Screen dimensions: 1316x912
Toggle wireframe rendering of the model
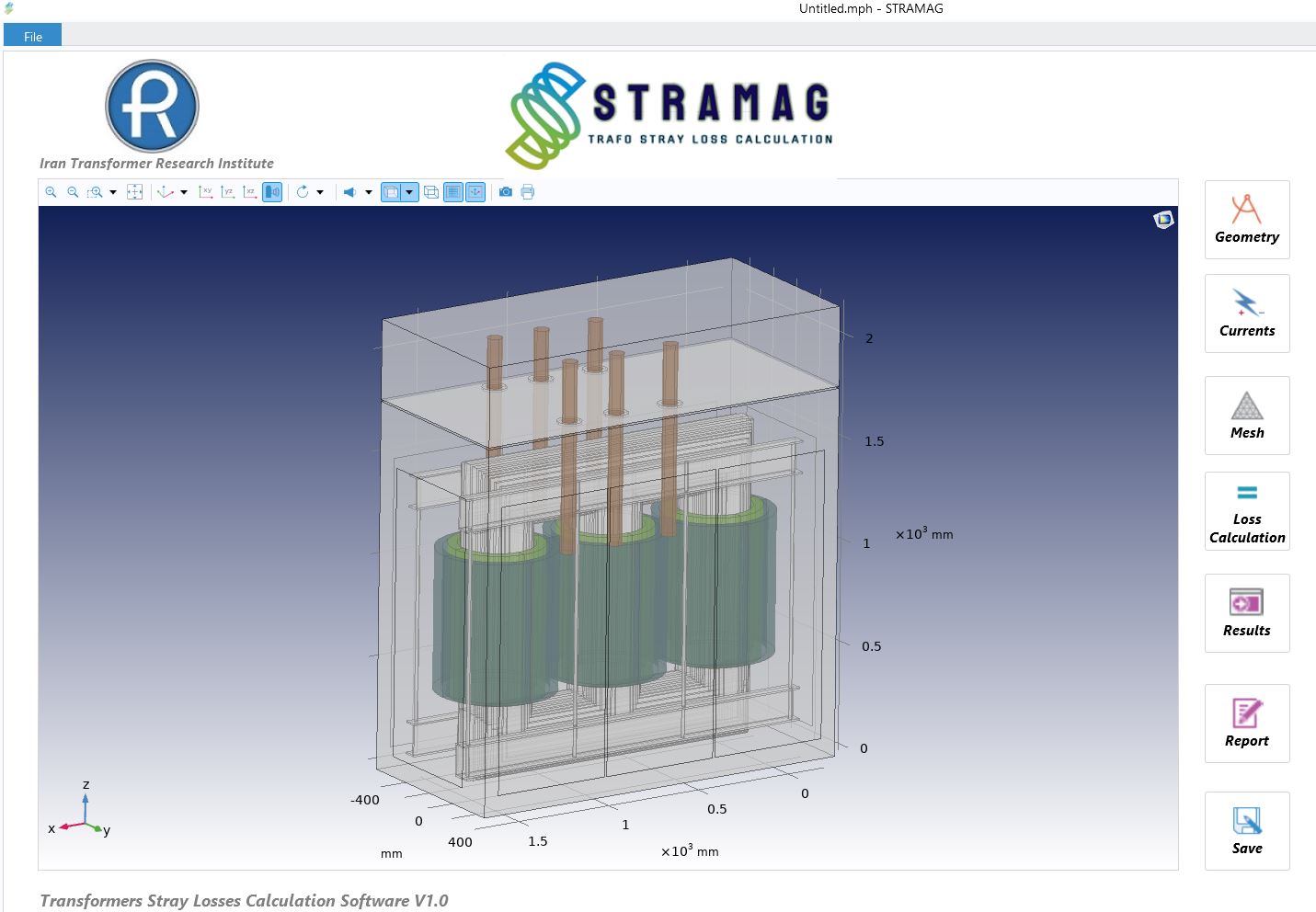click(430, 192)
